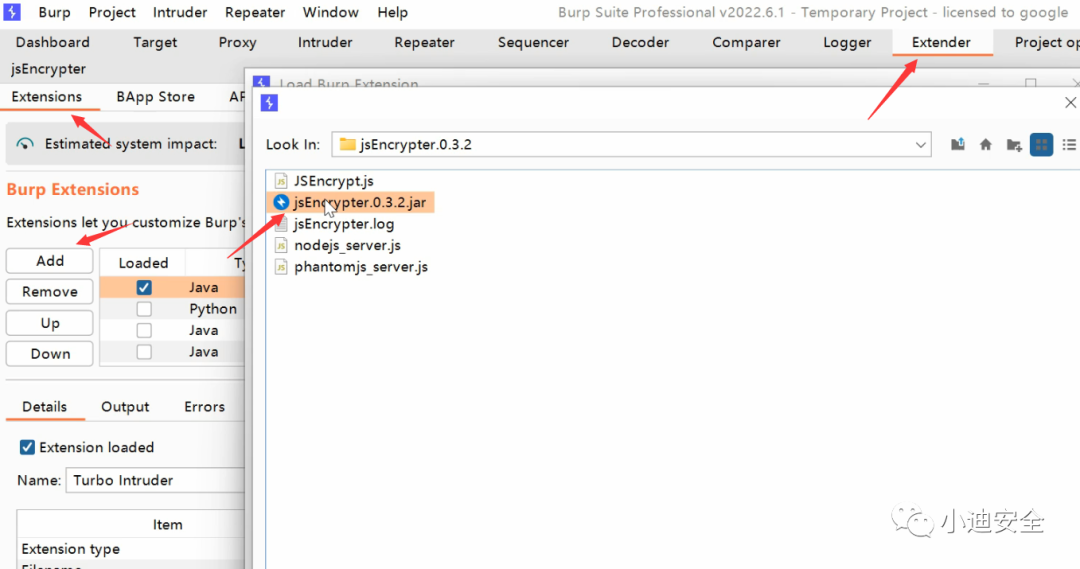Image resolution: width=1080 pixels, height=569 pixels.
Task: Select the Extensions sub-tab
Action: (47, 96)
